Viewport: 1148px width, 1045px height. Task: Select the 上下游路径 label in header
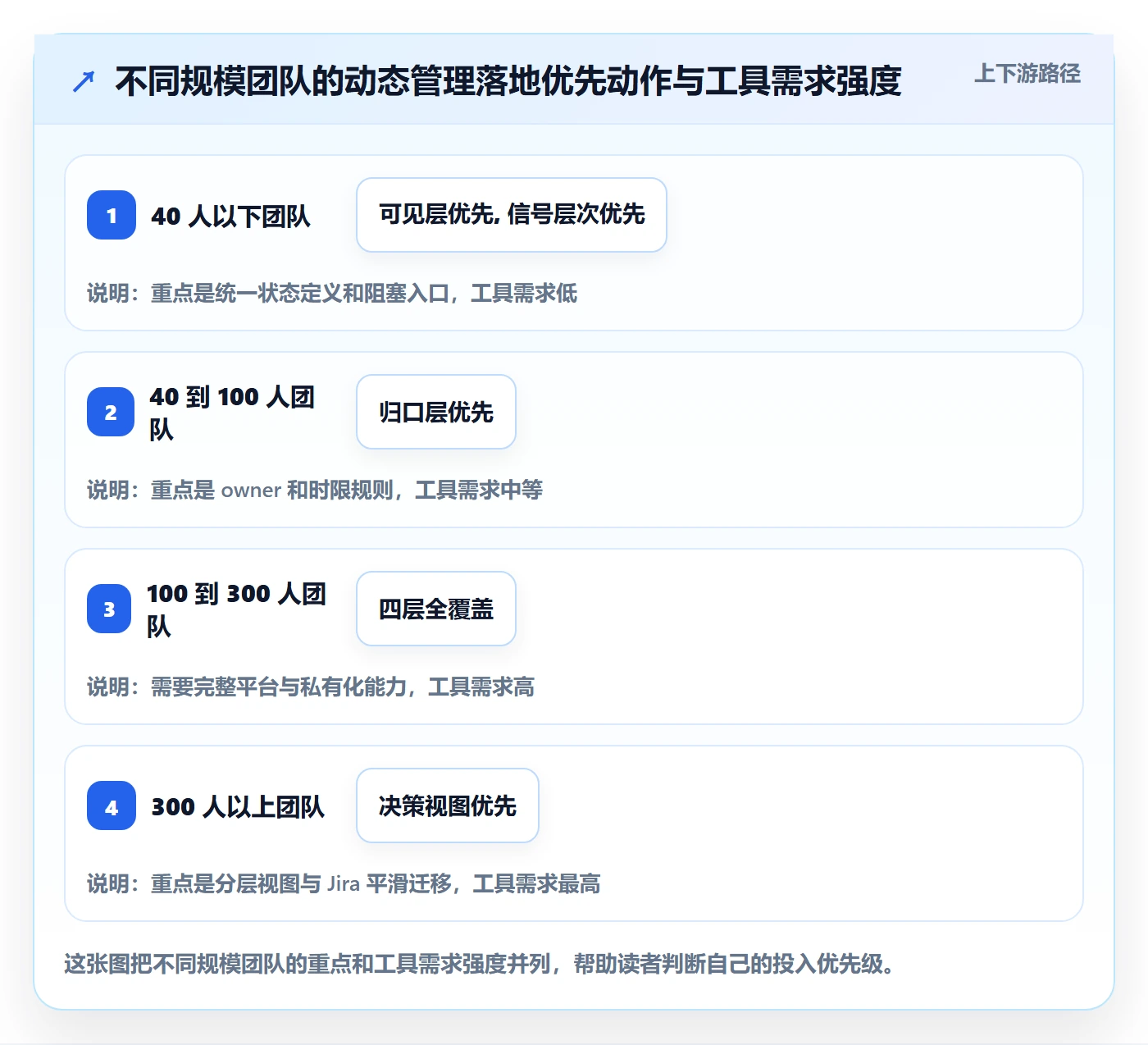(x=1027, y=74)
